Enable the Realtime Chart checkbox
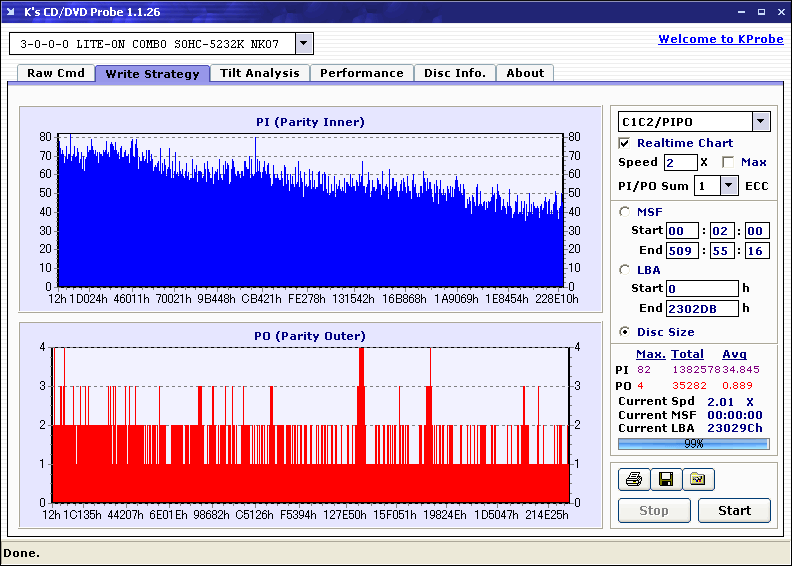Image resolution: width=792 pixels, height=566 pixels. (x=625, y=143)
